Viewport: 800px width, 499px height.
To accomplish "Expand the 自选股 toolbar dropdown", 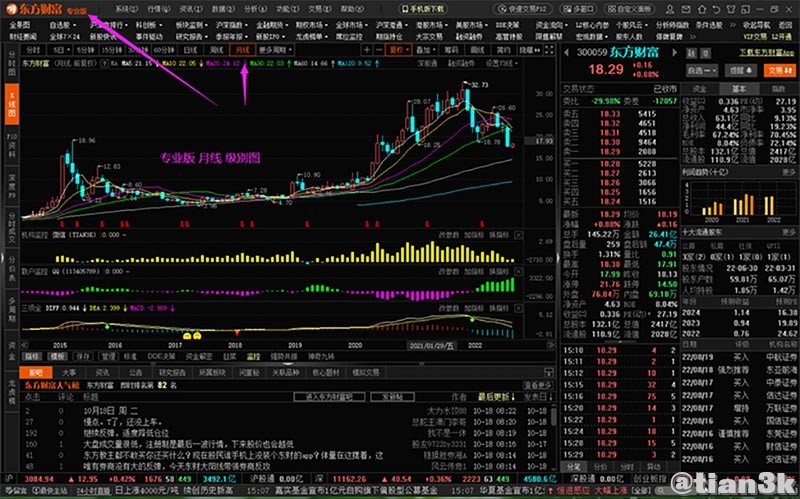I will [63, 24].
